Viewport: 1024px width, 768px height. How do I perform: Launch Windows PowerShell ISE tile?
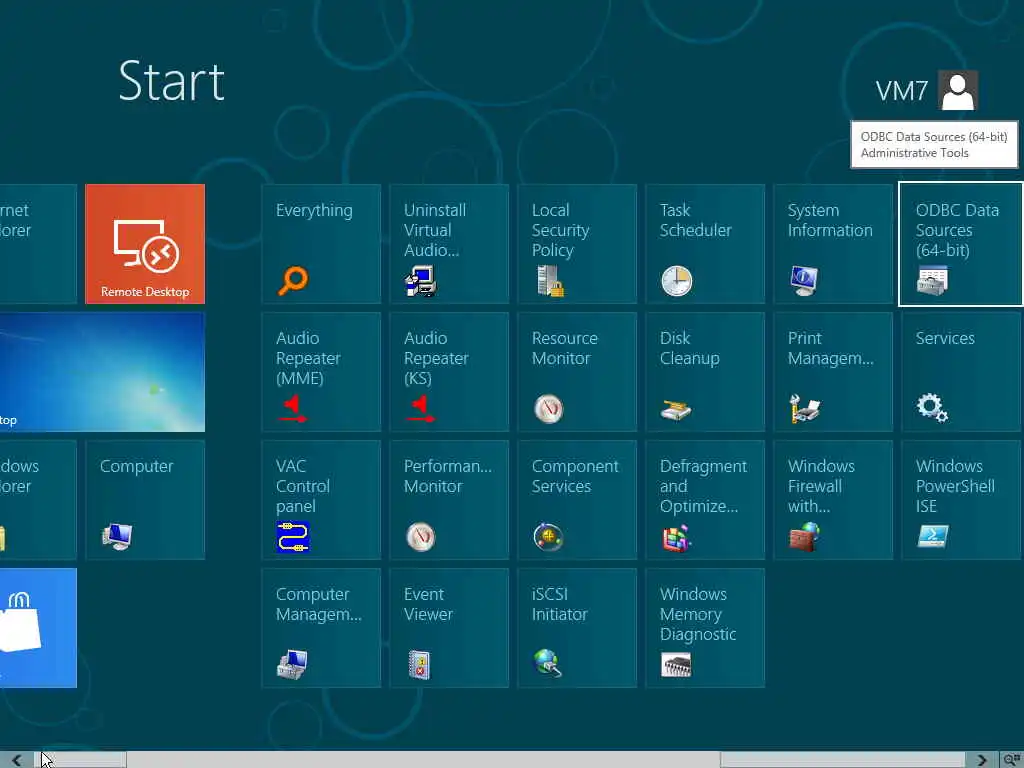961,500
